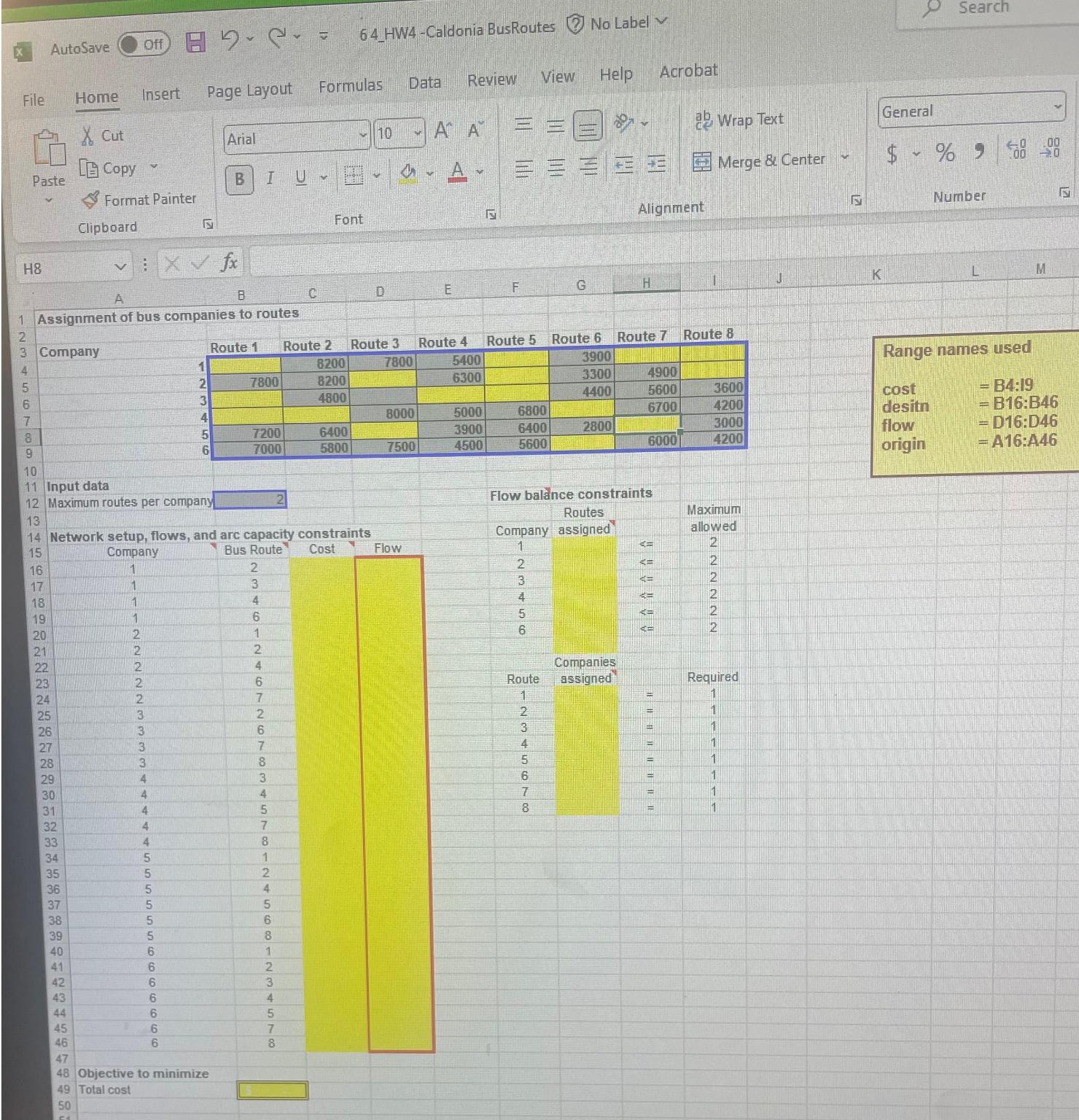
Task: Click the Insert Function fx button
Action: (229, 263)
